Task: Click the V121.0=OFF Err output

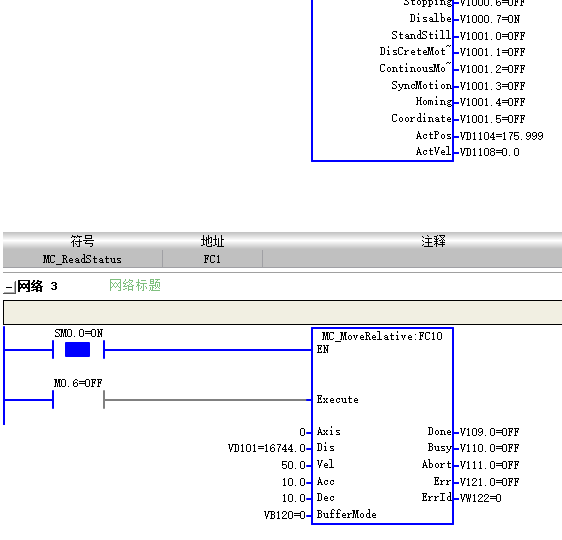Action: (x=489, y=482)
